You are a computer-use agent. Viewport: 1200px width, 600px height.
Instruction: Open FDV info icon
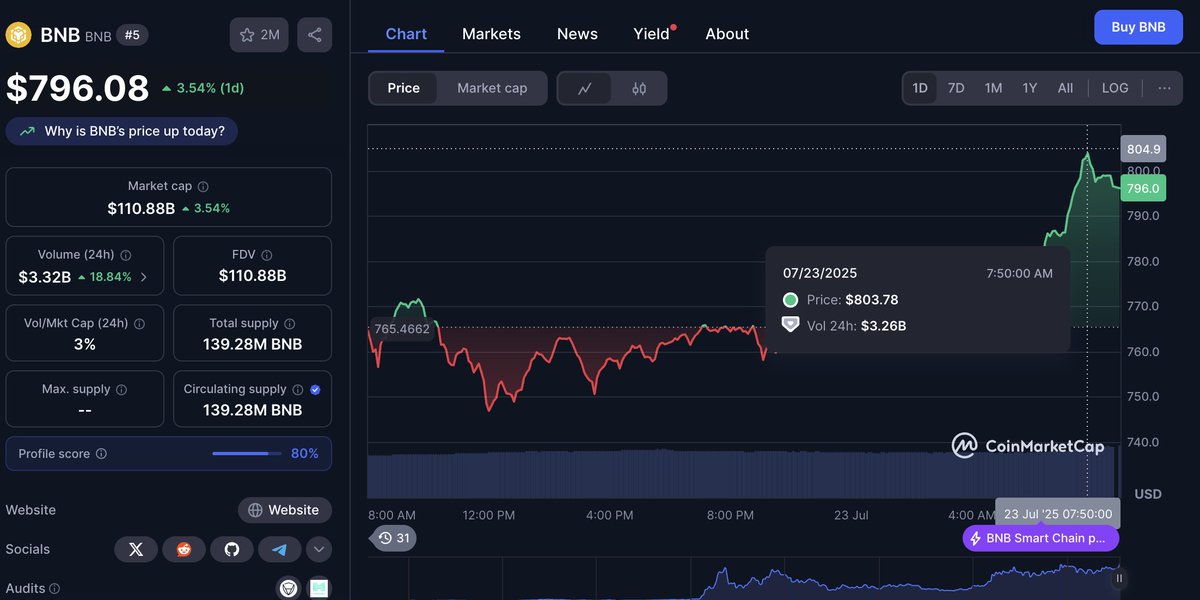pyautogui.click(x=266, y=255)
